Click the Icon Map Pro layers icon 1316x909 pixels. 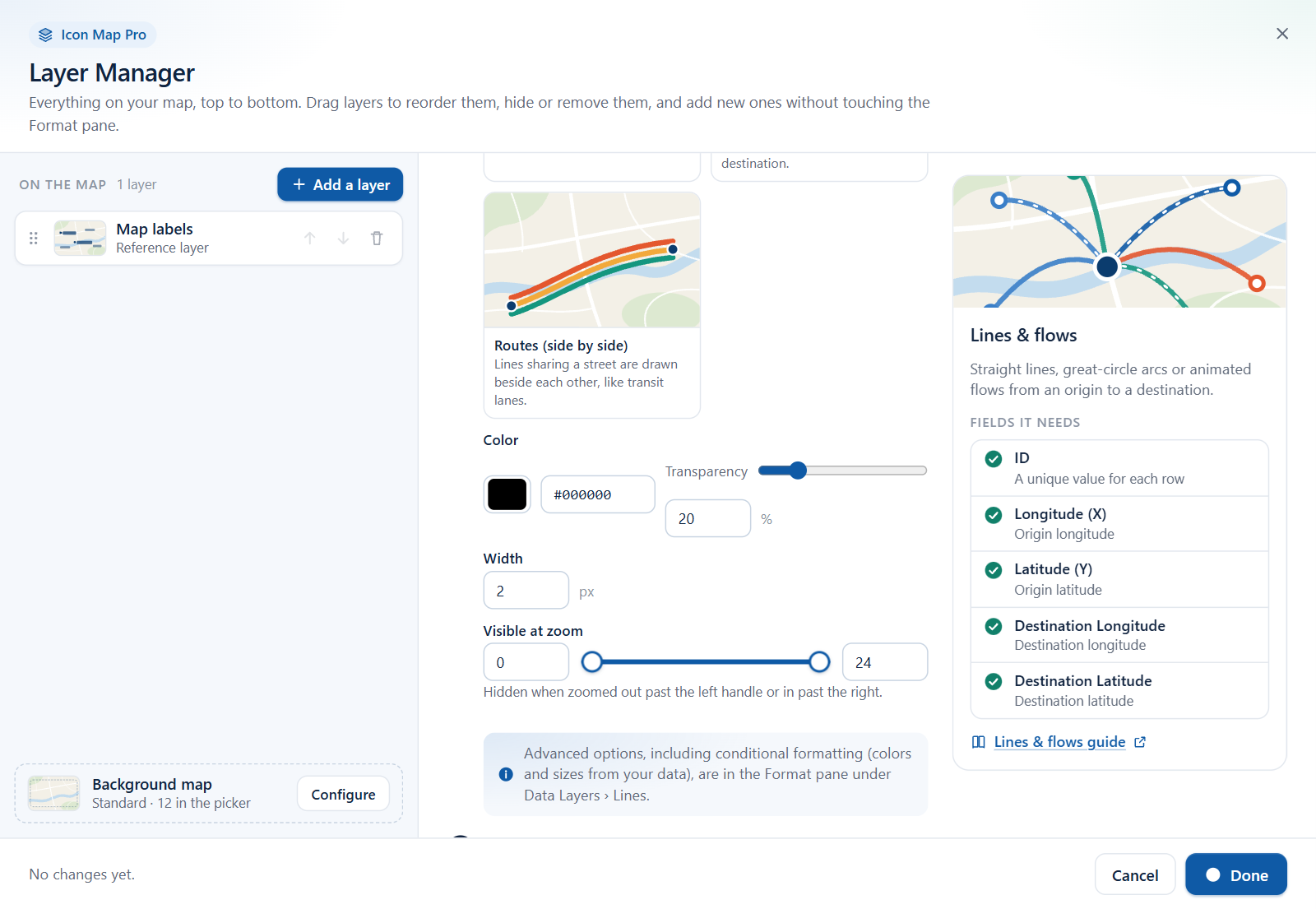click(x=45, y=35)
